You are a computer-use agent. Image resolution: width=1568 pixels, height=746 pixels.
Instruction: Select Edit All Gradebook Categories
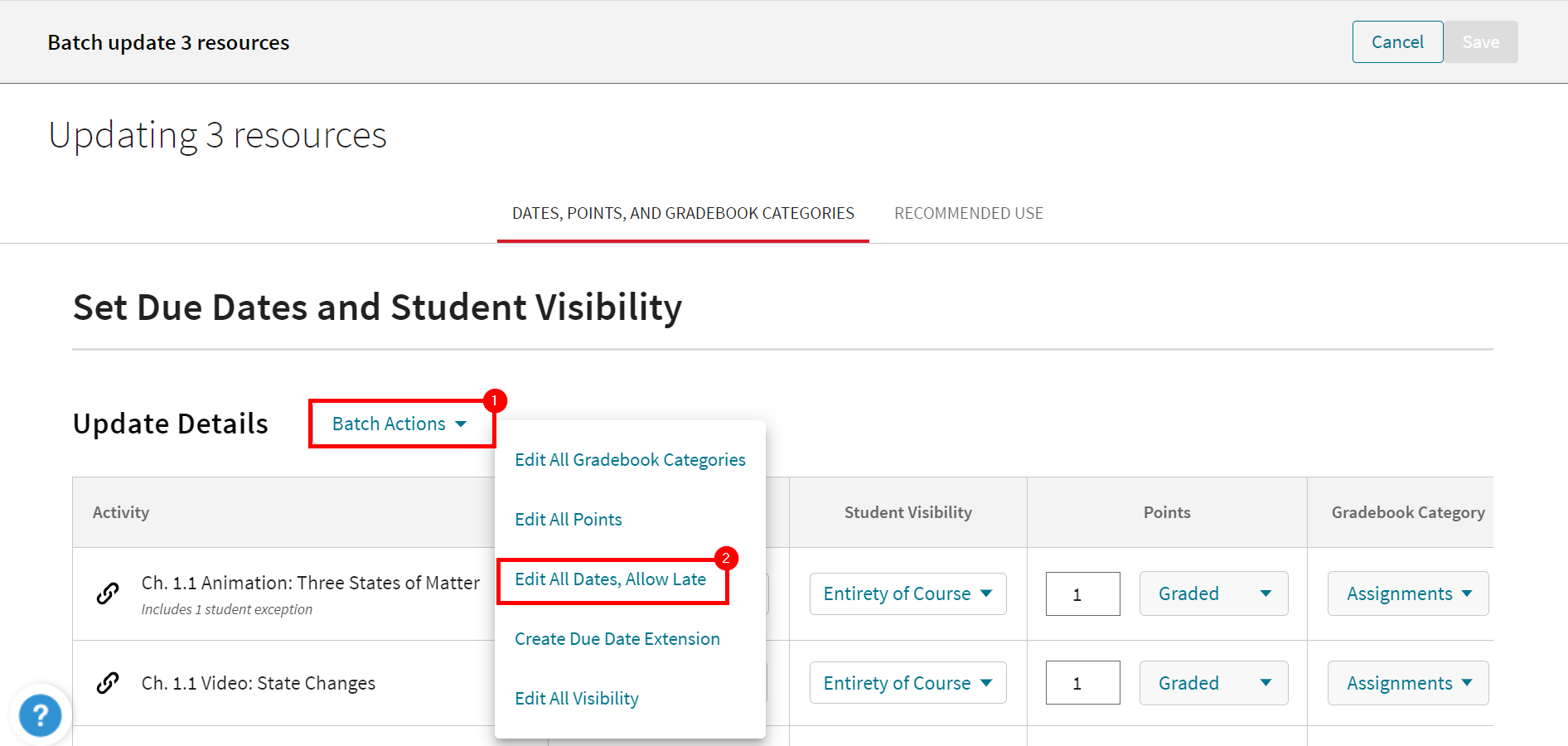[x=630, y=459]
